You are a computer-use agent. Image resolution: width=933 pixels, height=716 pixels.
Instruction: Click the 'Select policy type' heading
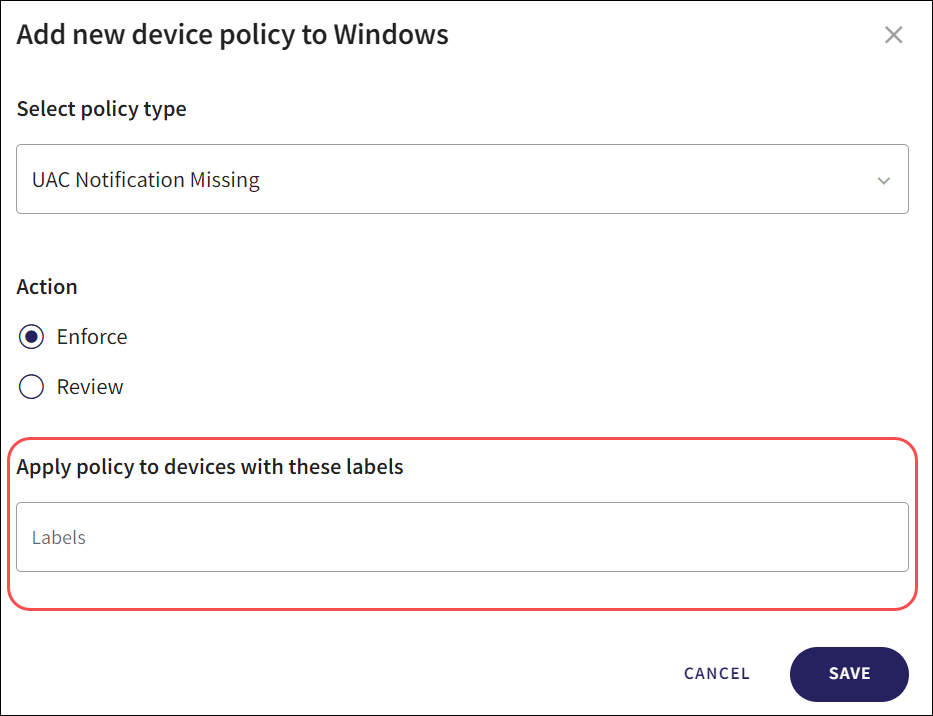click(102, 109)
